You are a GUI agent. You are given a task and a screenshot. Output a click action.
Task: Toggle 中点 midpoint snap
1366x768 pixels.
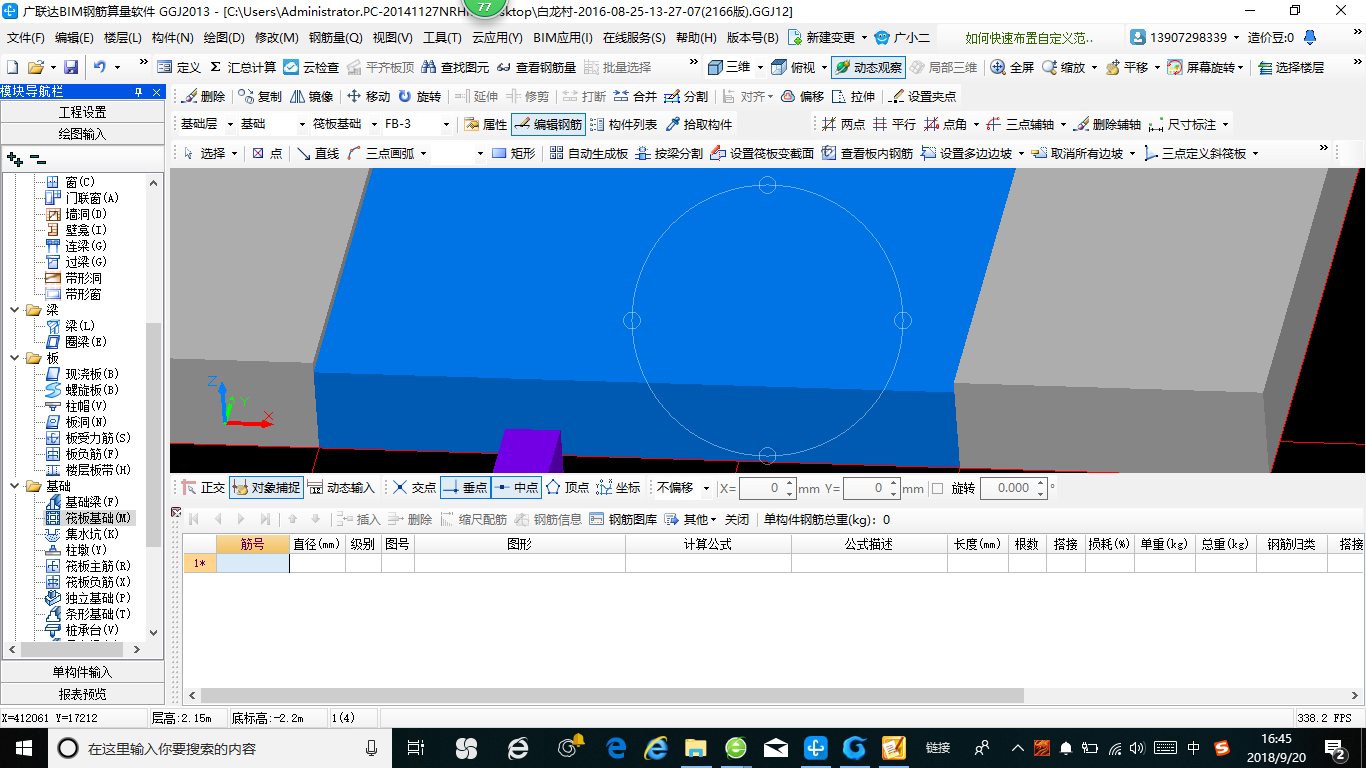point(516,488)
